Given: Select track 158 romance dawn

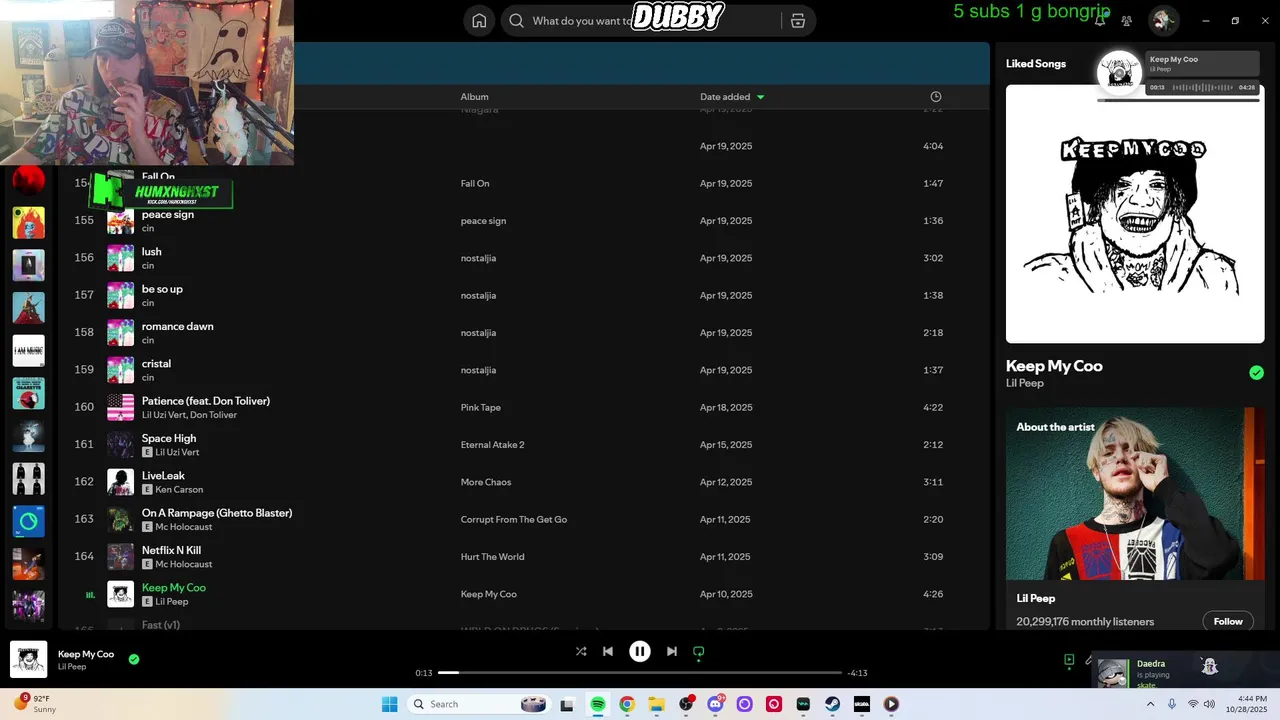Looking at the screenshot, I should coord(178,326).
